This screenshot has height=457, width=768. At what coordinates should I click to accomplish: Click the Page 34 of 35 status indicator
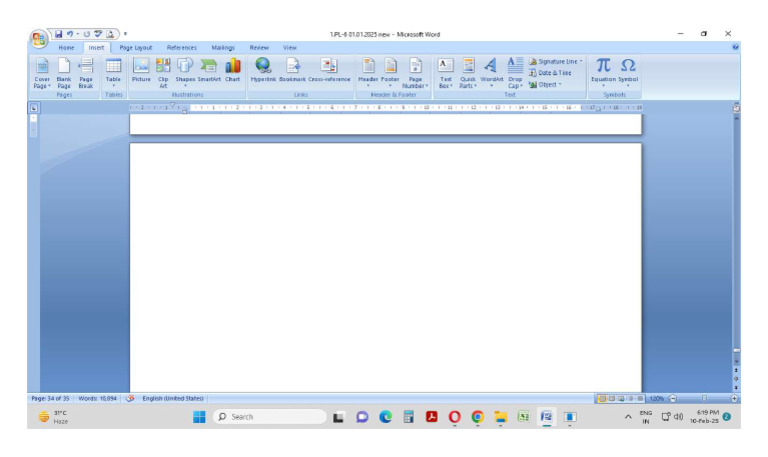pyautogui.click(x=50, y=398)
